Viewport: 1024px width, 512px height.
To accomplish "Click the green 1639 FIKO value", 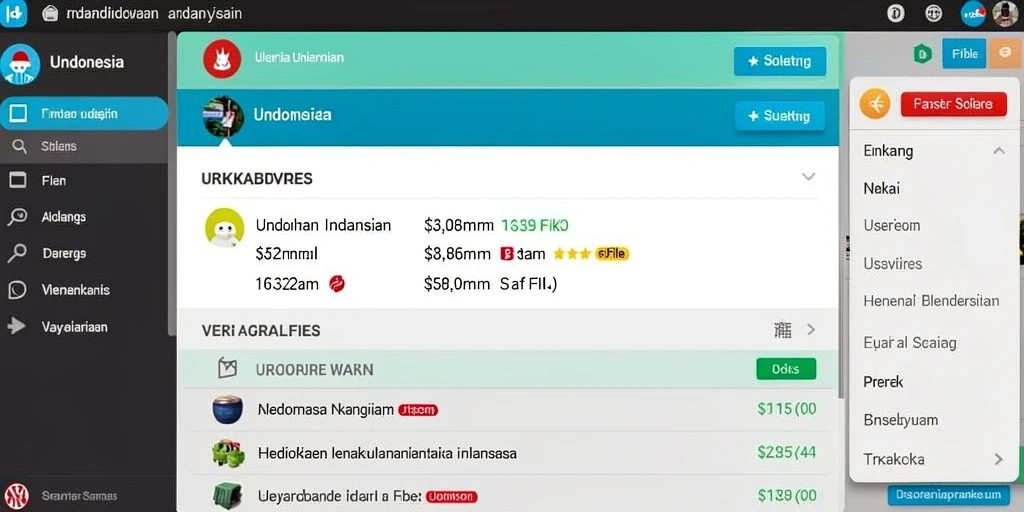I will pos(535,225).
